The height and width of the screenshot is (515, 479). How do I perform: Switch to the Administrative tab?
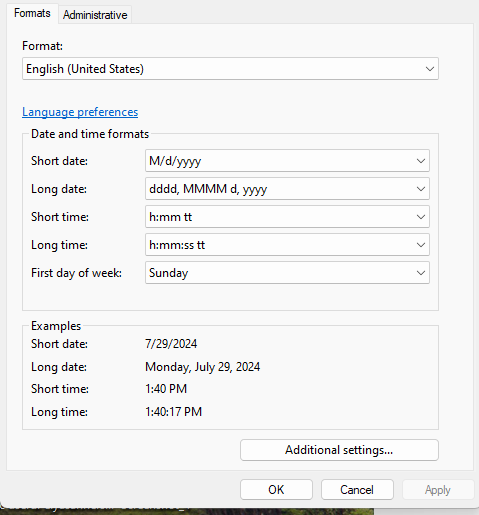[x=95, y=15]
